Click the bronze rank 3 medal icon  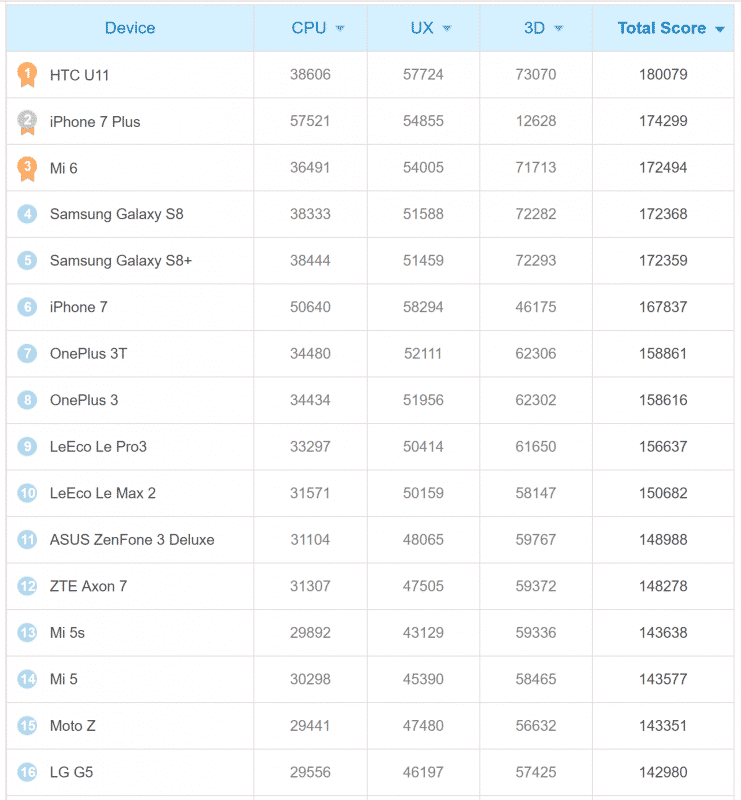tap(27, 168)
